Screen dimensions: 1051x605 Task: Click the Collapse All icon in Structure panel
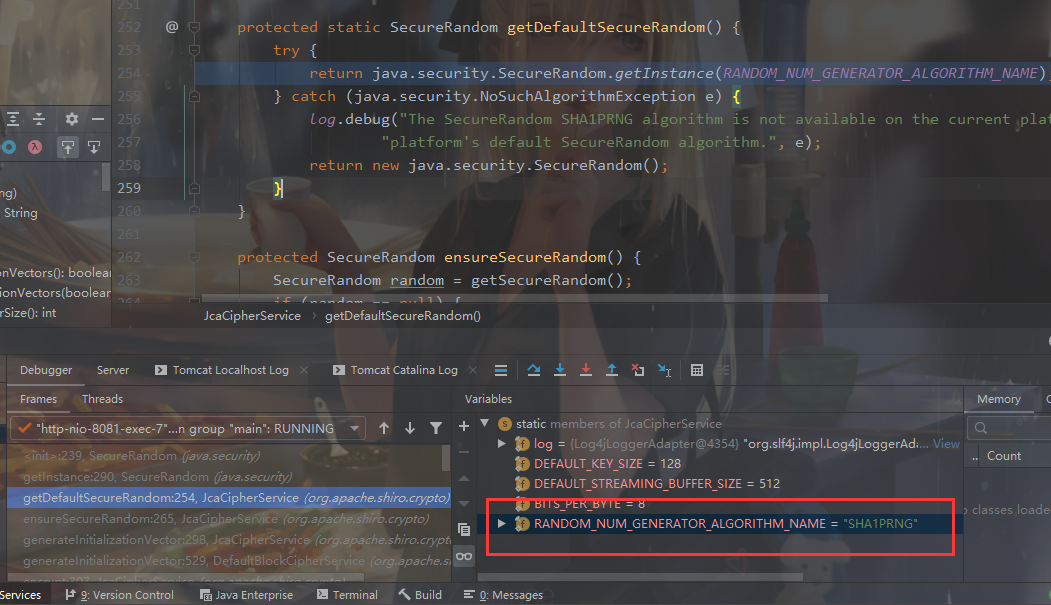(x=39, y=119)
